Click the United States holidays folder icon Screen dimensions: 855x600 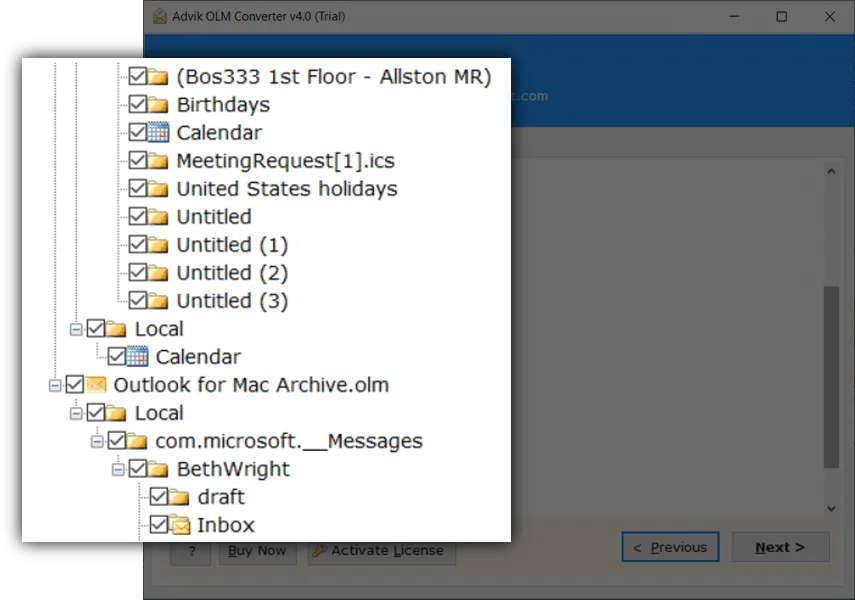158,189
